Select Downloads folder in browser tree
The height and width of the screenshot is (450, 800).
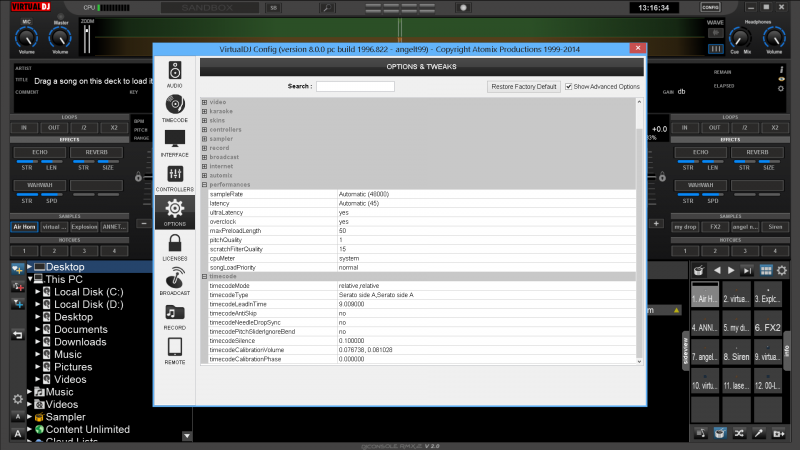tap(80, 342)
